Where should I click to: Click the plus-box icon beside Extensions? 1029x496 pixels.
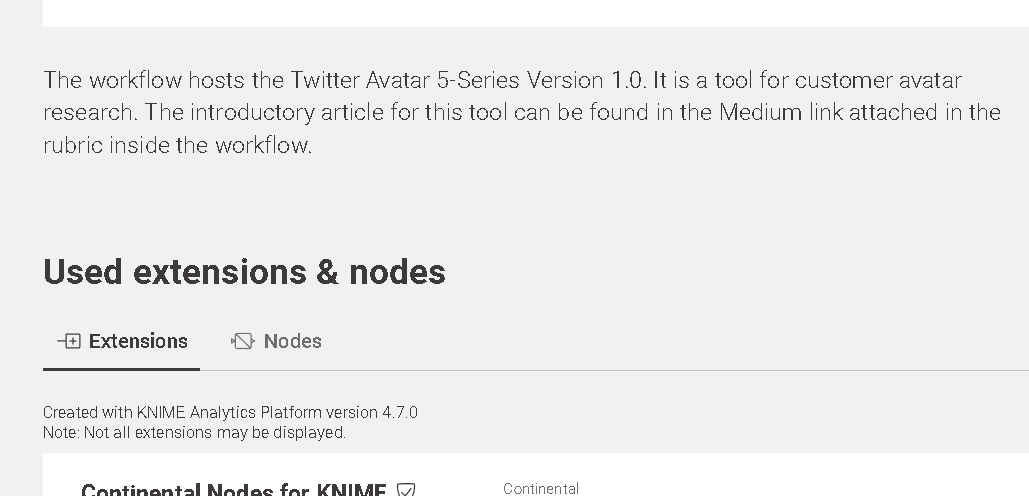[x=69, y=341]
